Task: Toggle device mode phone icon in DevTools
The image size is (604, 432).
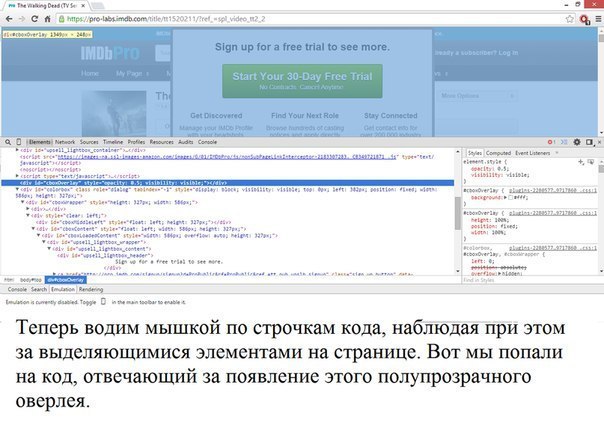Action: coord(18,142)
